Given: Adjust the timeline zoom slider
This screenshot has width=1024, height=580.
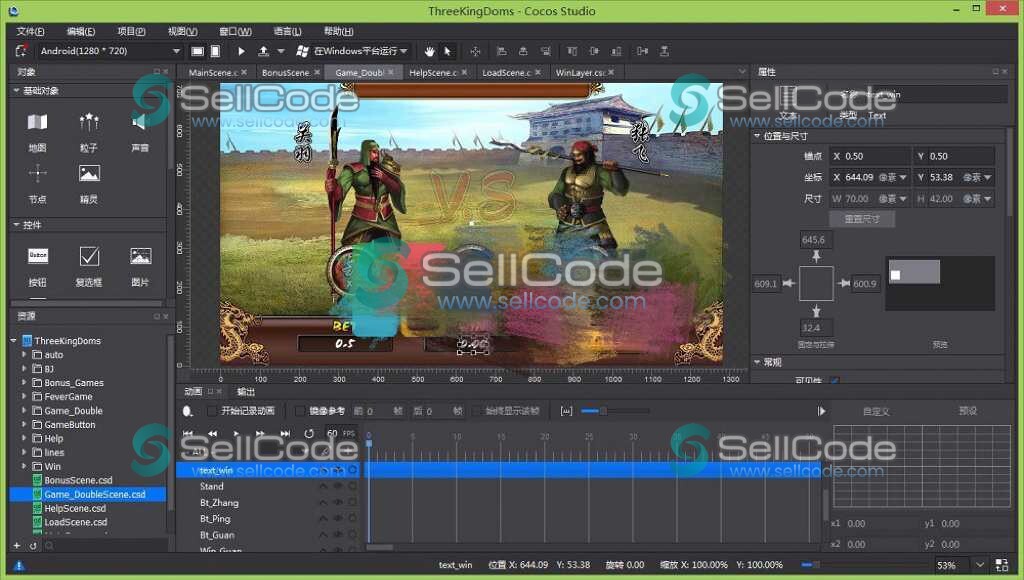Looking at the screenshot, I should click(x=602, y=411).
